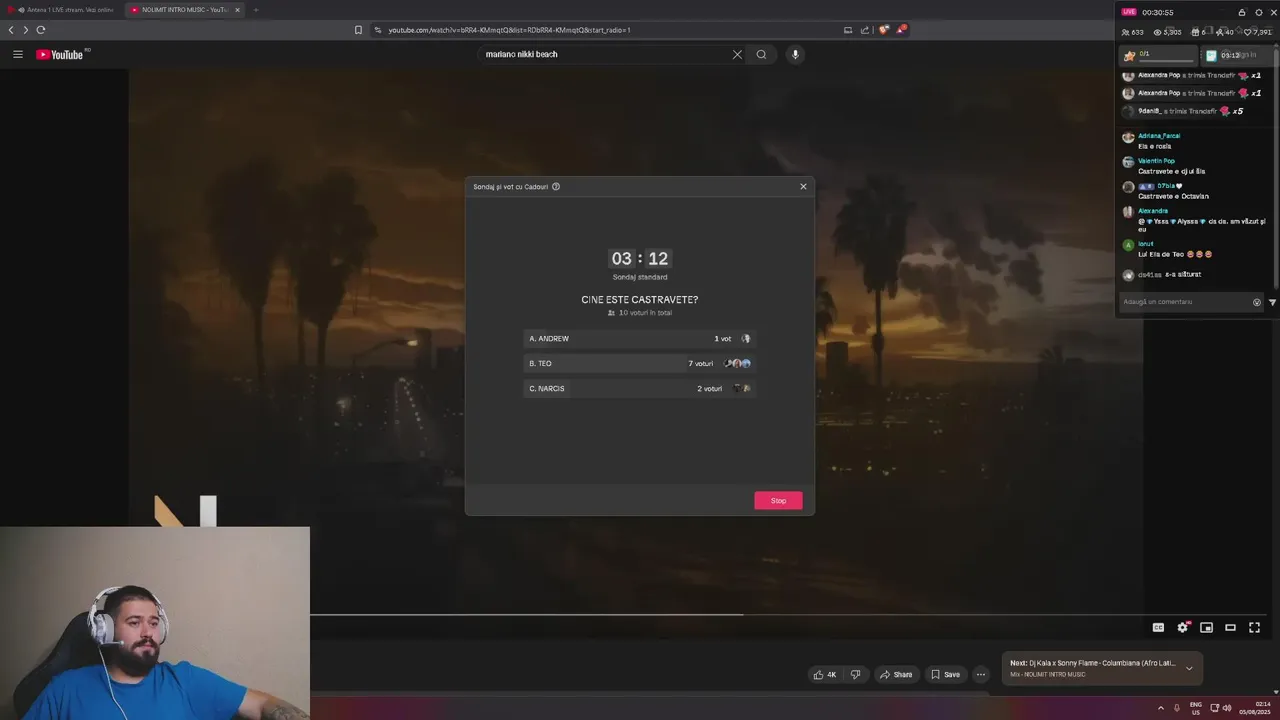
Task: Bookmark this page in the address bar
Action: pos(358,30)
